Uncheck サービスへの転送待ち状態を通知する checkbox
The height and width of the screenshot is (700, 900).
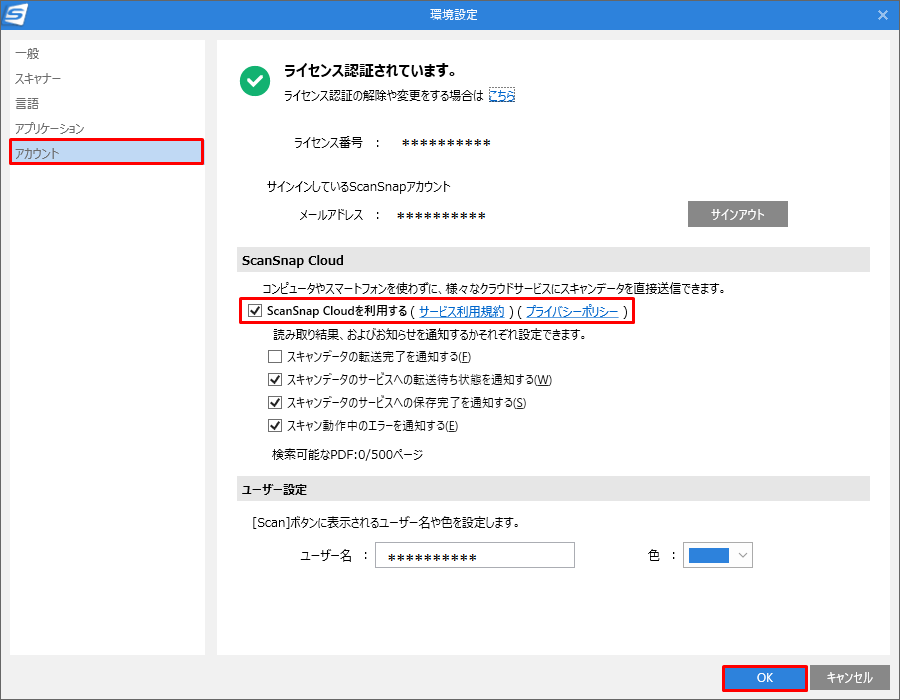tap(275, 380)
